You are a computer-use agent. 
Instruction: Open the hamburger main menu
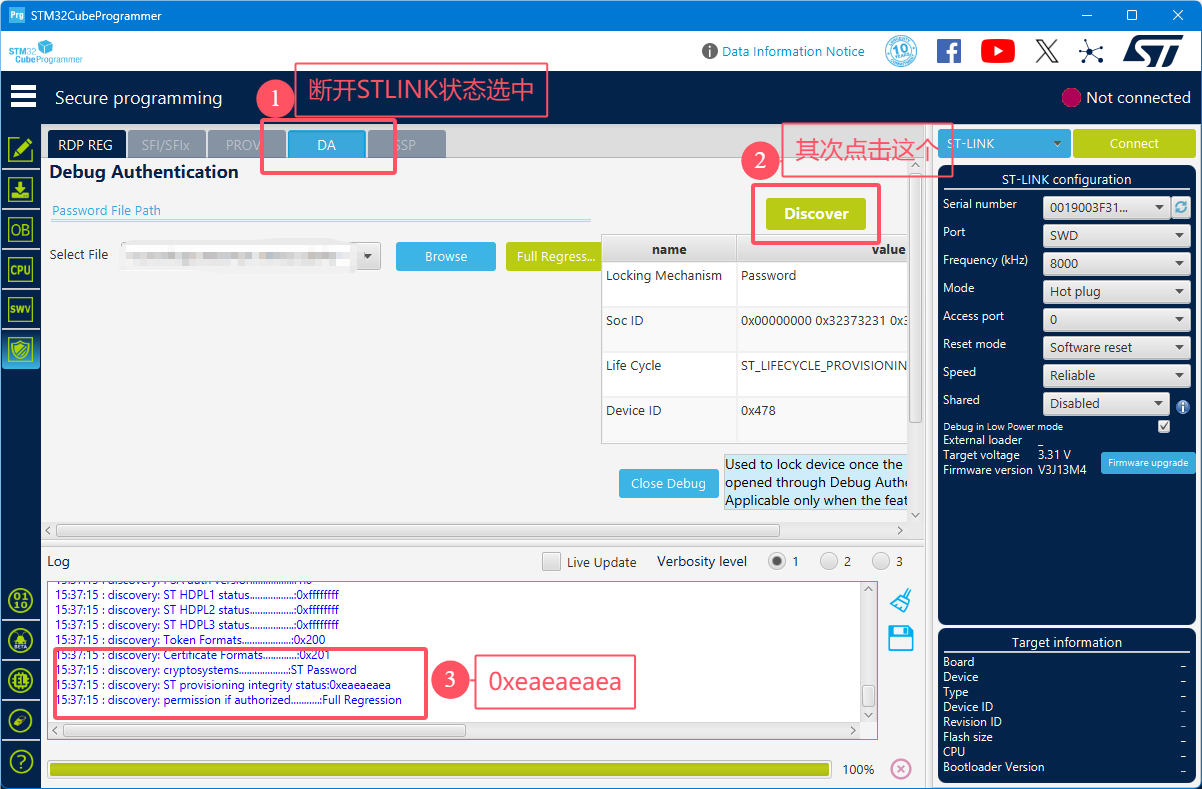pyautogui.click(x=23, y=97)
